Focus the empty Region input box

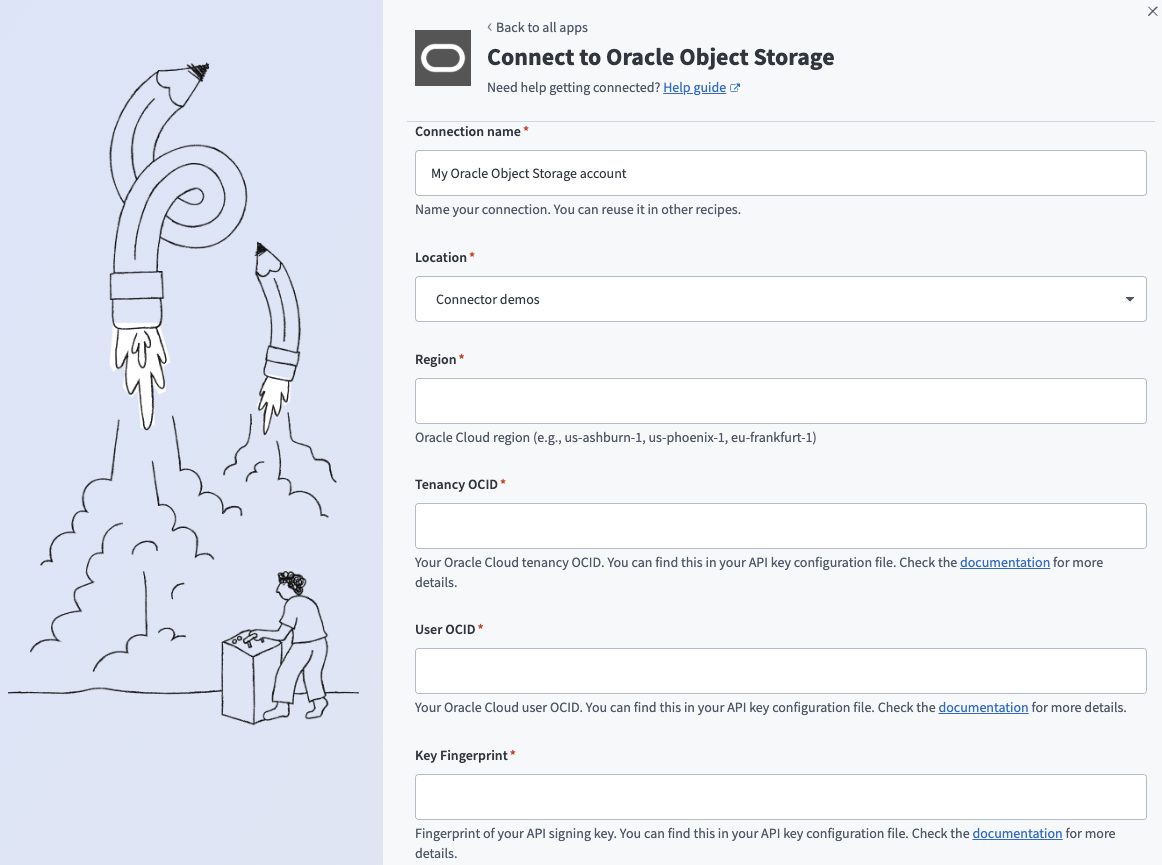(780, 400)
